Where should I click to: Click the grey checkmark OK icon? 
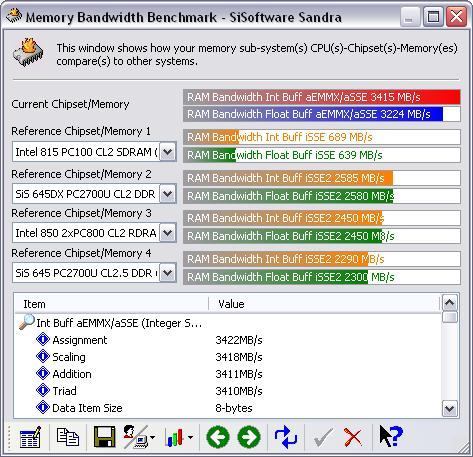(x=323, y=437)
